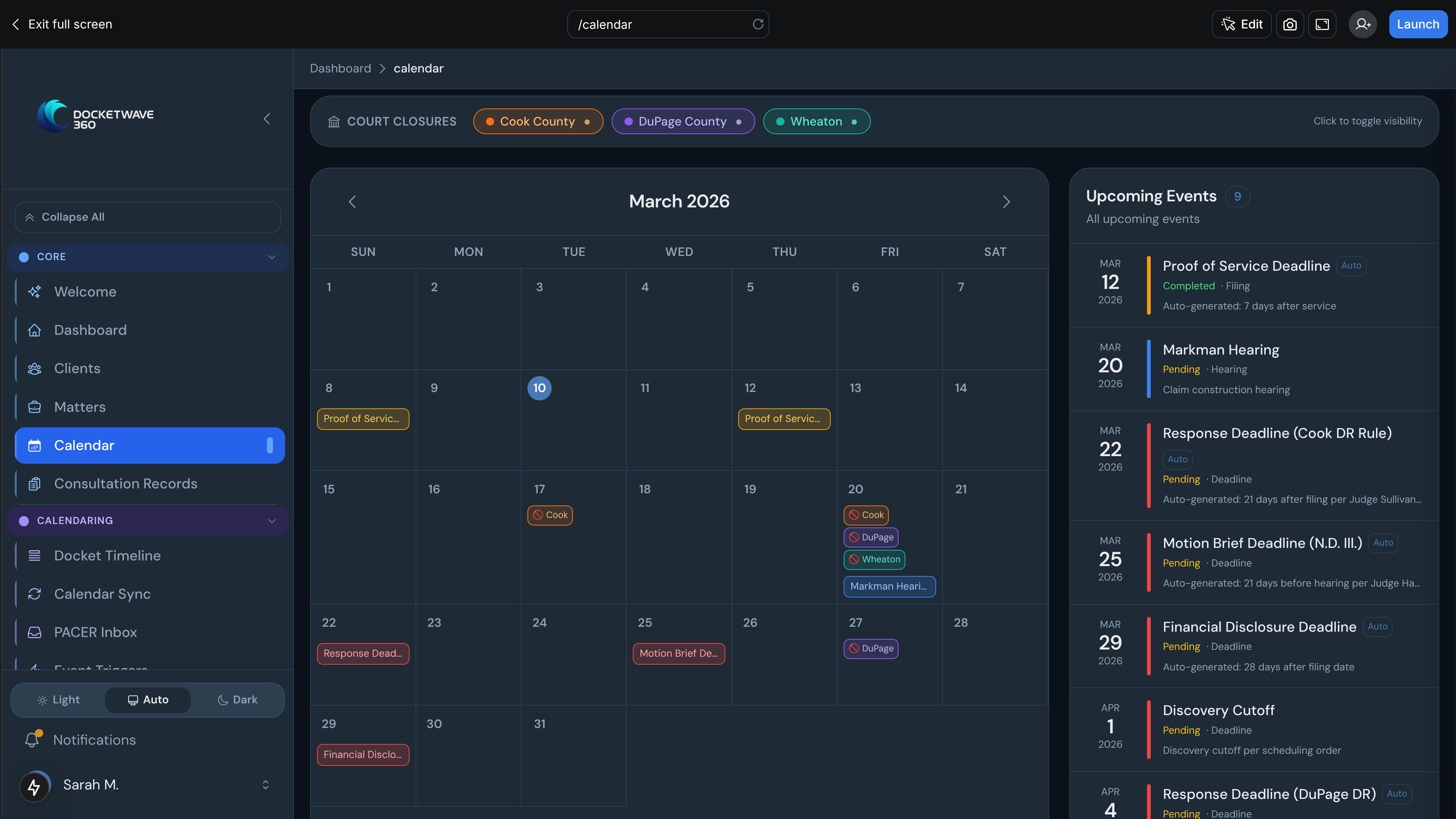1456x819 pixels.
Task: Open Clients page
Action: pos(150,369)
